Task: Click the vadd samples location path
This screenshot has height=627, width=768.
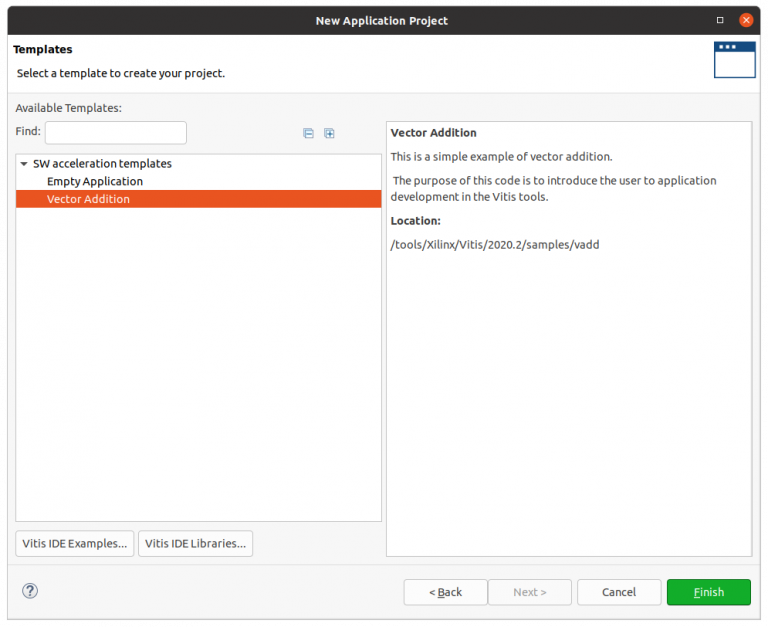Action: tap(494, 244)
